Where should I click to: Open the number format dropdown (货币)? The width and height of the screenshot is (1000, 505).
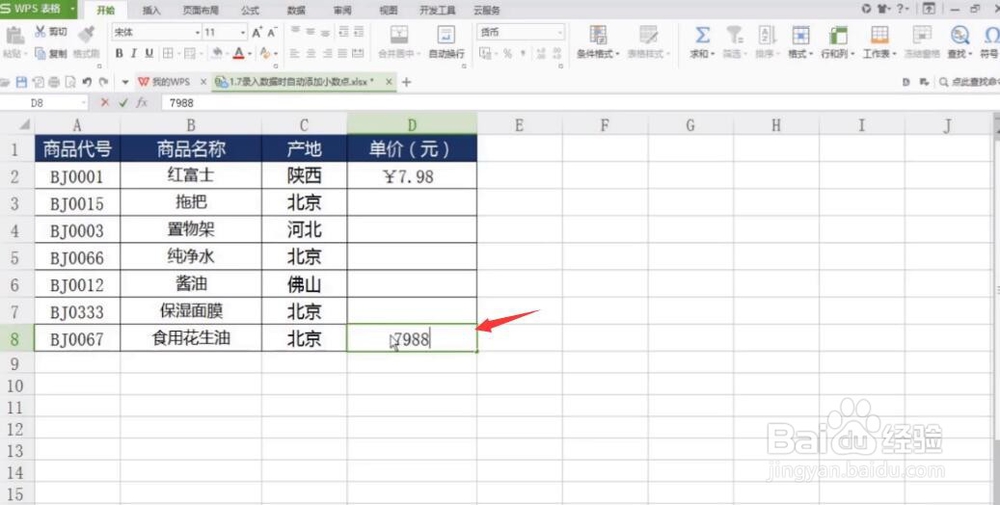[x=560, y=33]
